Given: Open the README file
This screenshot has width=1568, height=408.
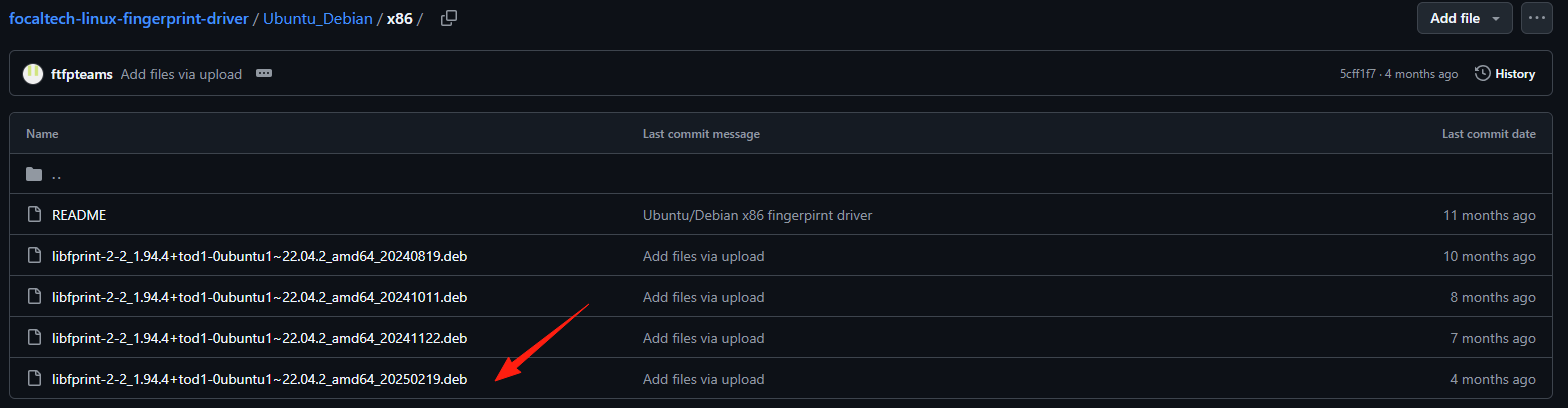Looking at the screenshot, I should 79,215.
